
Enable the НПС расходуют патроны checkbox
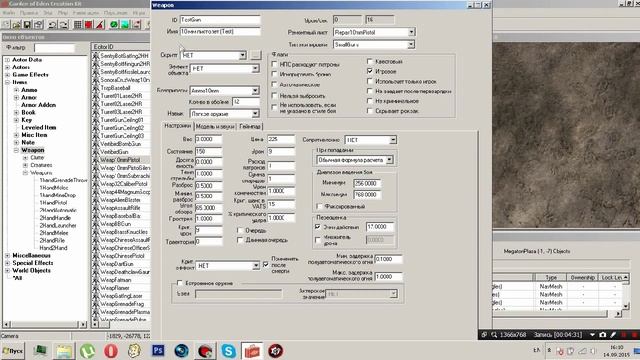274,64
